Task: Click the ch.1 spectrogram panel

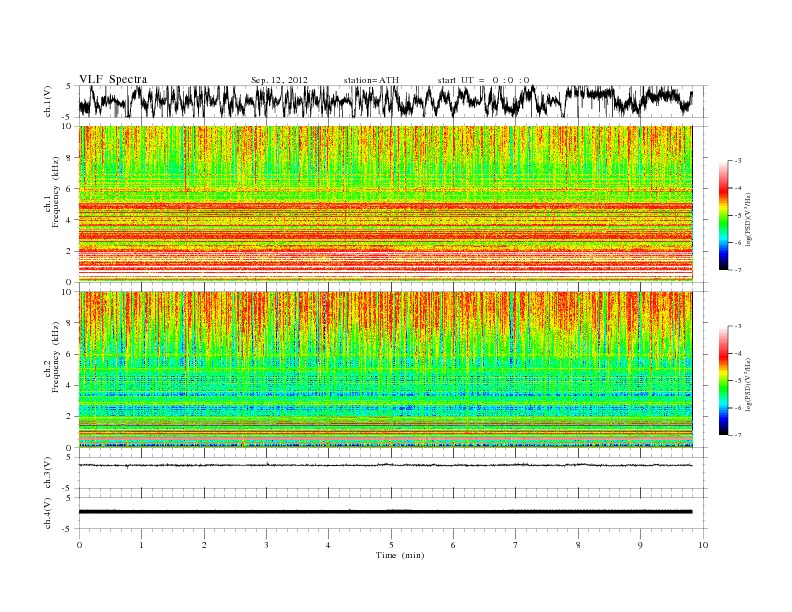Action: [385, 203]
